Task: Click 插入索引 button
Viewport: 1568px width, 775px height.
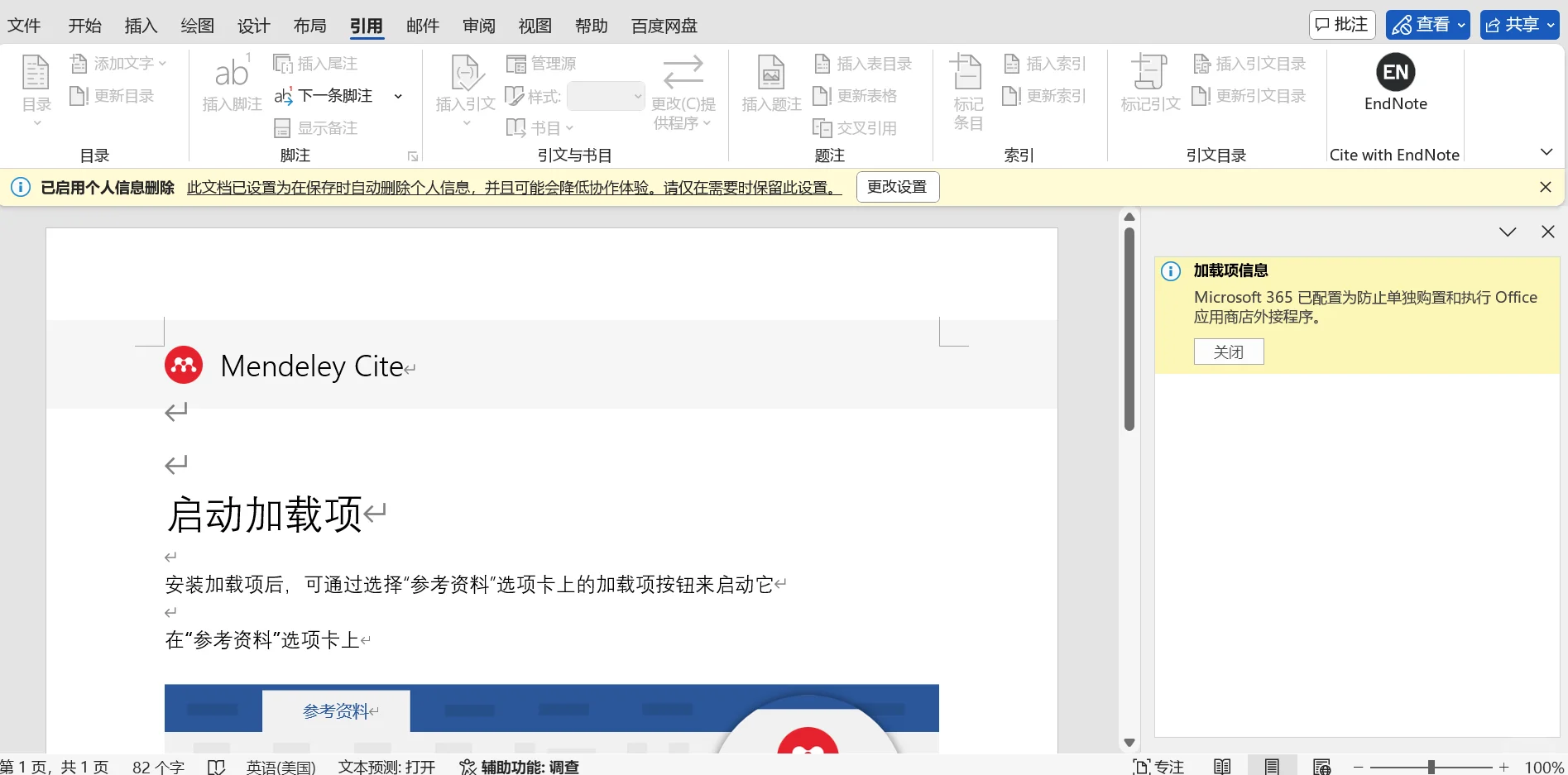Action: tap(1045, 64)
